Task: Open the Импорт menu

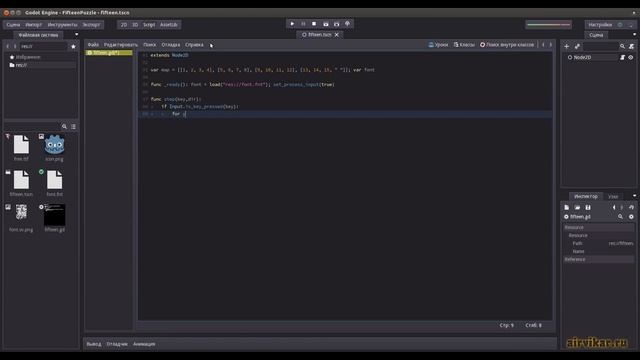Action: tap(33, 25)
